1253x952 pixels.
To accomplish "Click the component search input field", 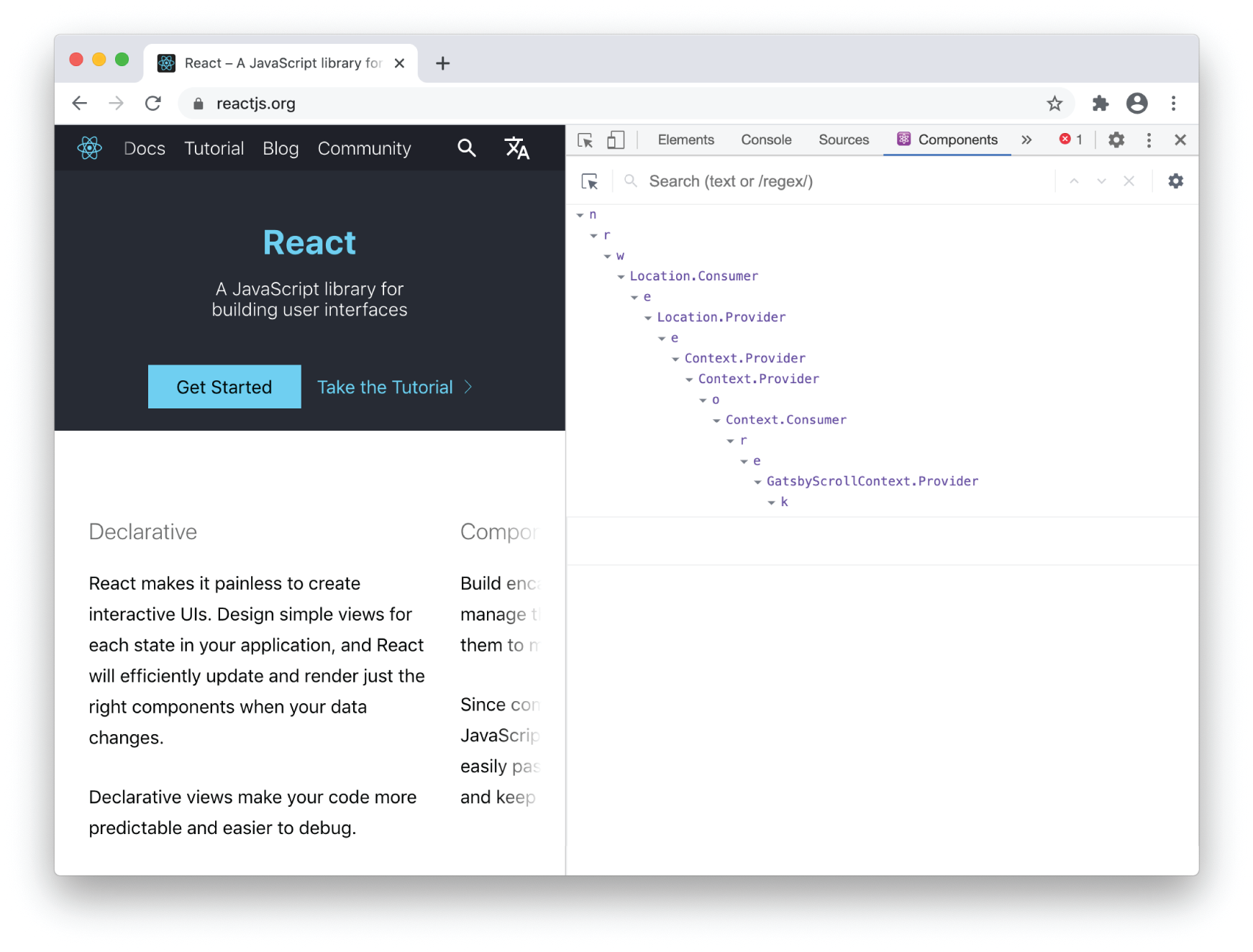I will coord(791,181).
